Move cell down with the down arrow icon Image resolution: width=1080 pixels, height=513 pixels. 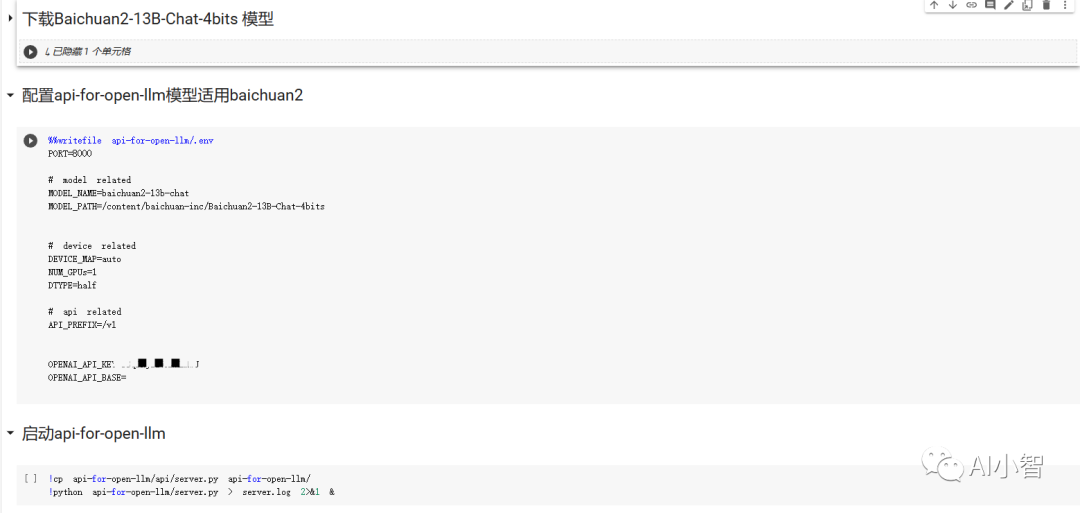(x=953, y=5)
